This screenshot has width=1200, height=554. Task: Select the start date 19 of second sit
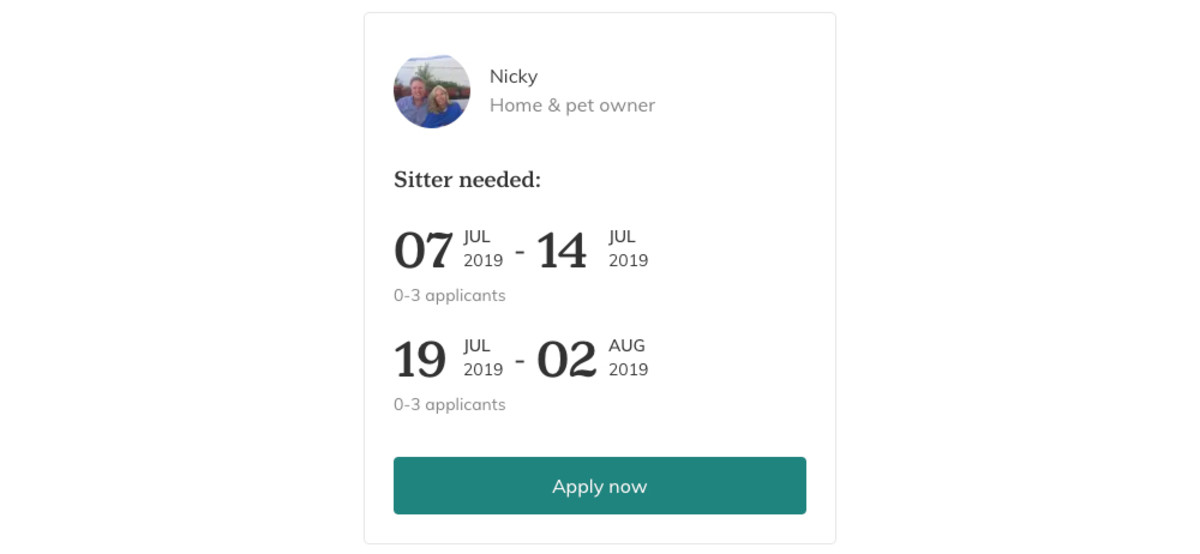click(420, 359)
